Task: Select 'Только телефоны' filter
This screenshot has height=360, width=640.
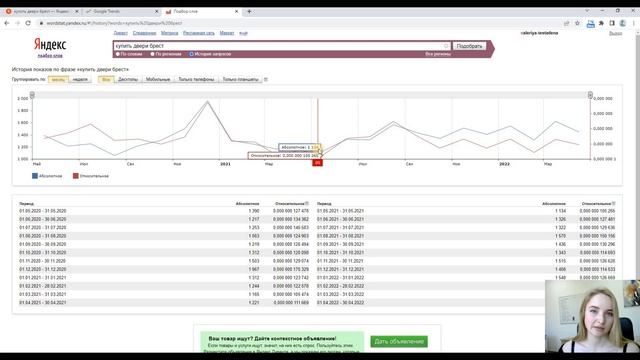Action: 196,80
